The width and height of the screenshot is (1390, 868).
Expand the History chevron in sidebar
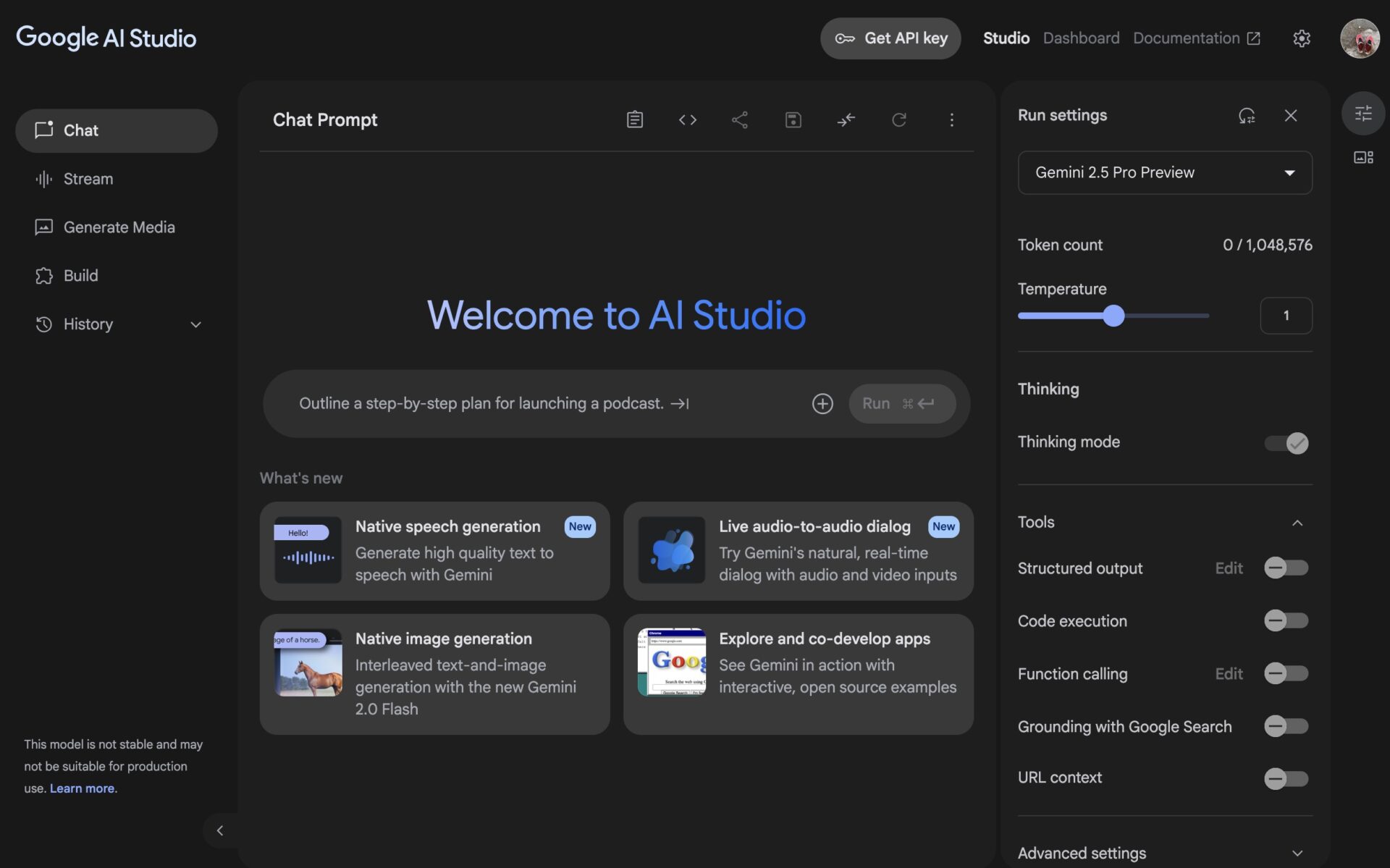pyautogui.click(x=195, y=324)
